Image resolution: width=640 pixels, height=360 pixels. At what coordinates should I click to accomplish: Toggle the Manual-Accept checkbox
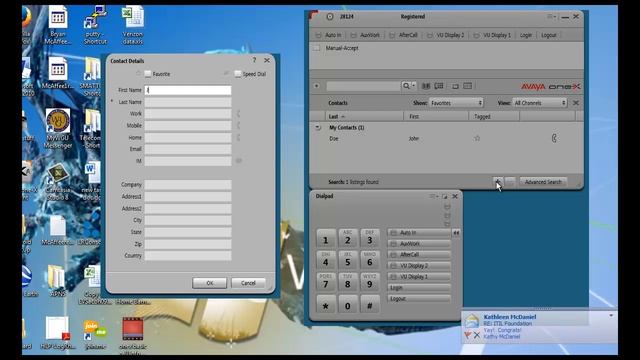[x=316, y=48]
